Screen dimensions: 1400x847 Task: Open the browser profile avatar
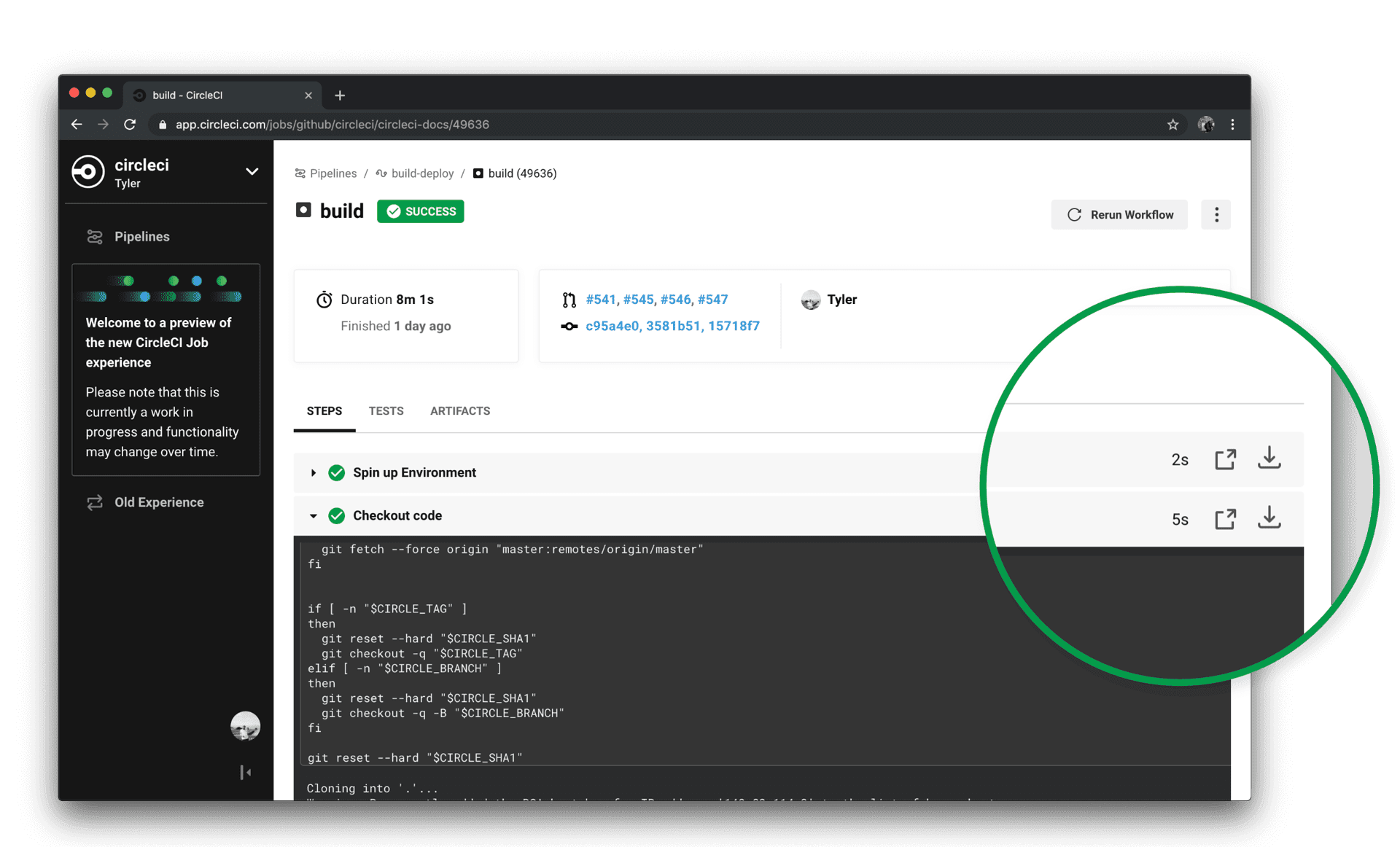point(1206,125)
